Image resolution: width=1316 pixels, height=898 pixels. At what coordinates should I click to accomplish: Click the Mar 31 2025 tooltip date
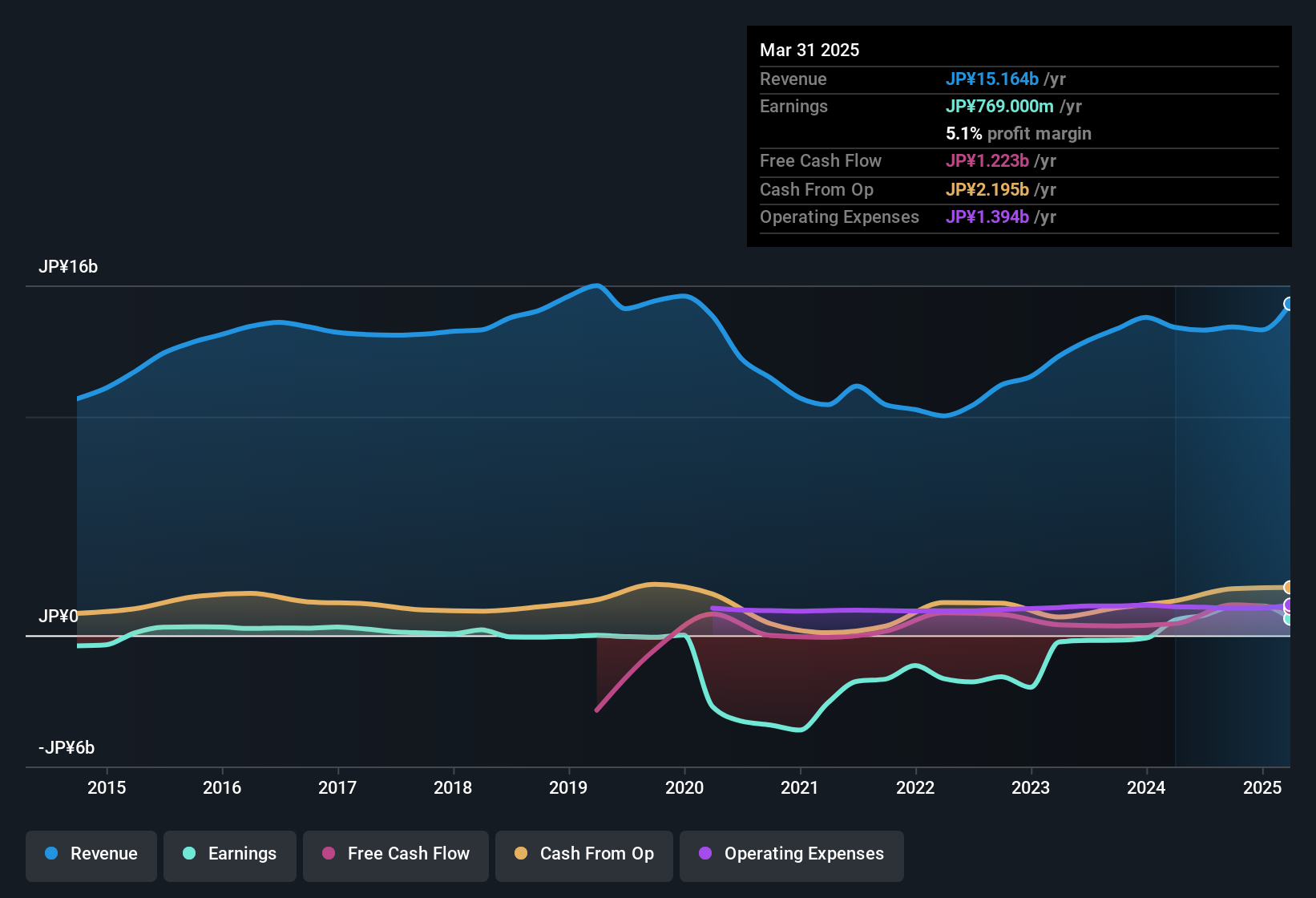[809, 50]
